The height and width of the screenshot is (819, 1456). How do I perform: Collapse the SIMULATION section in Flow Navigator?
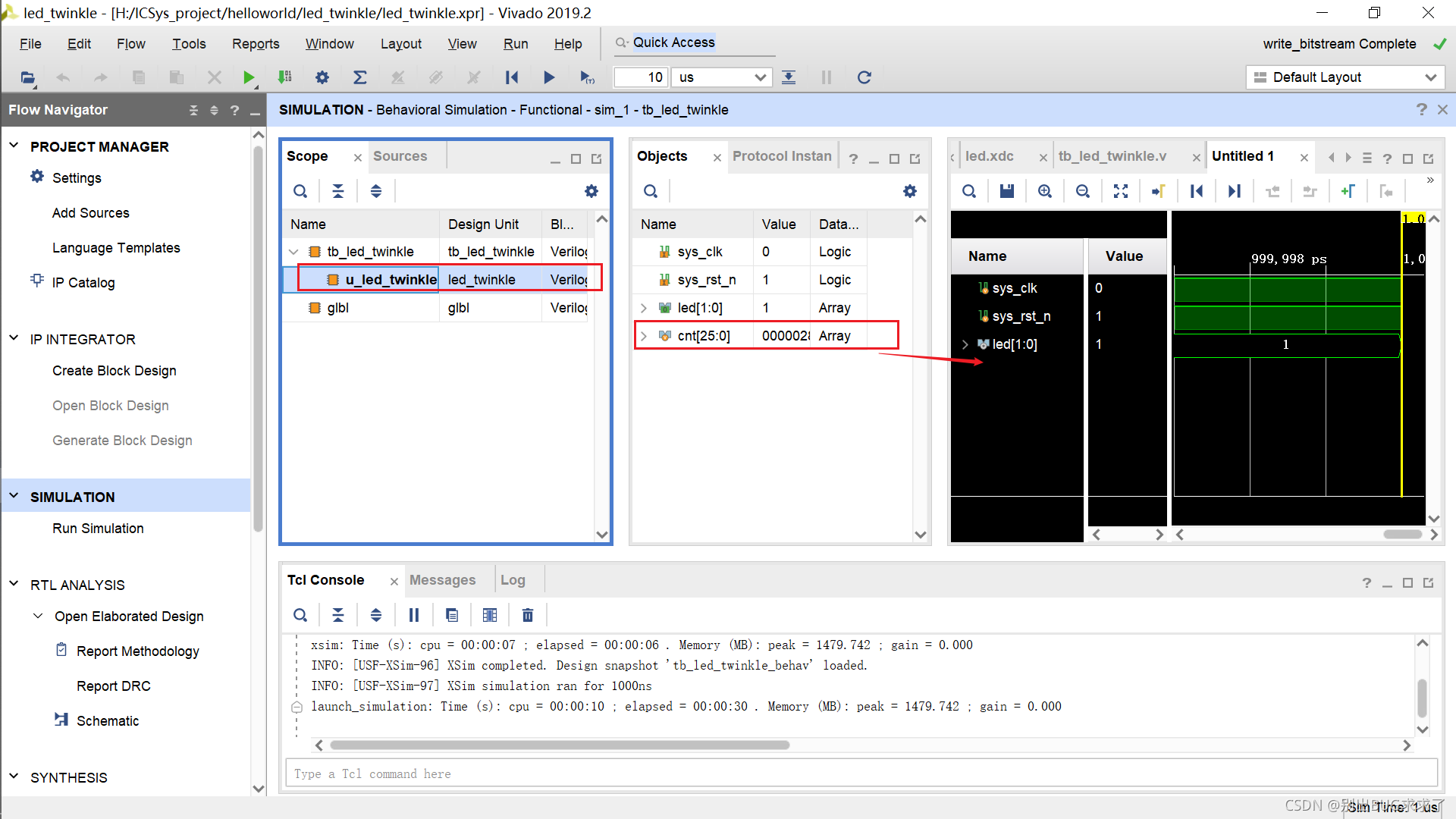pos(14,497)
